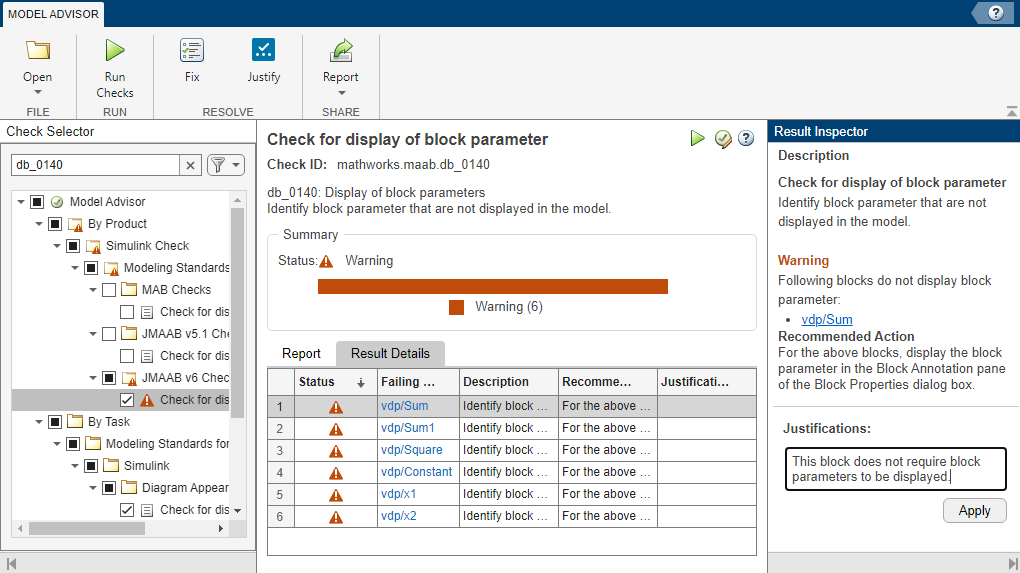Viewport: 1020px width, 573px height.
Task: Clear the db_0140 search text
Action: pos(190,165)
